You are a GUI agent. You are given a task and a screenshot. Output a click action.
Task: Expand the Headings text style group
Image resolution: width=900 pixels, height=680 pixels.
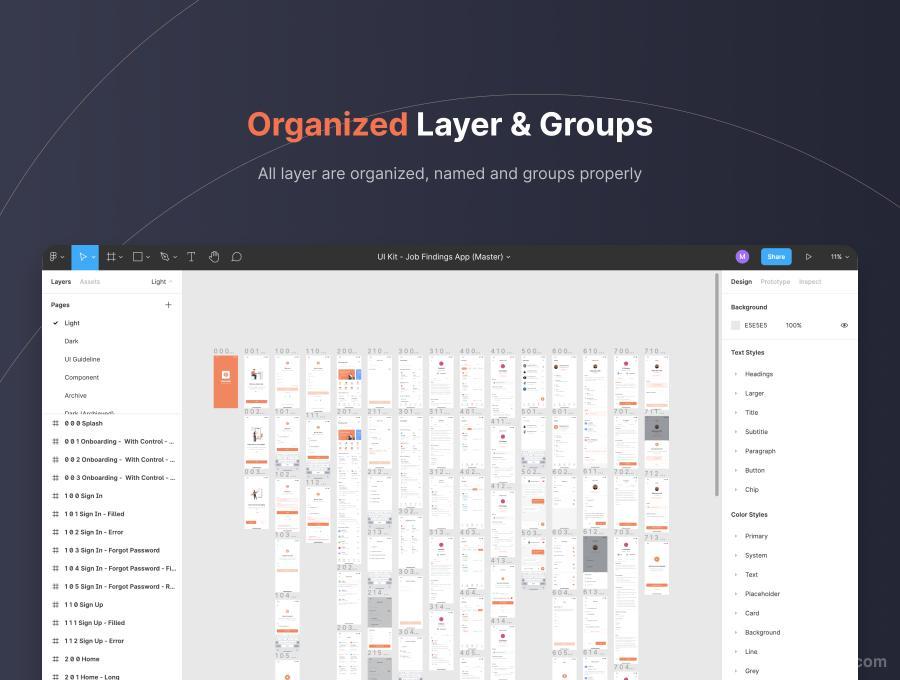[x=736, y=374]
